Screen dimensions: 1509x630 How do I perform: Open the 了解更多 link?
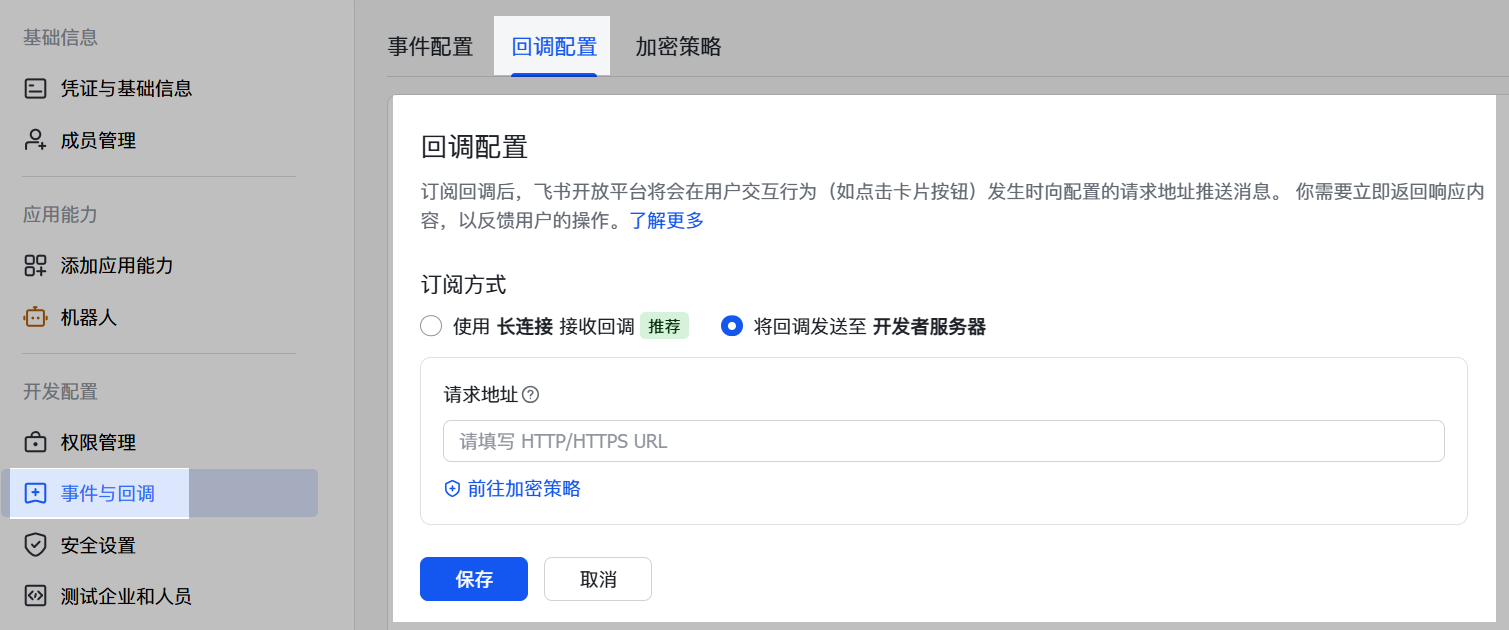[x=666, y=221]
